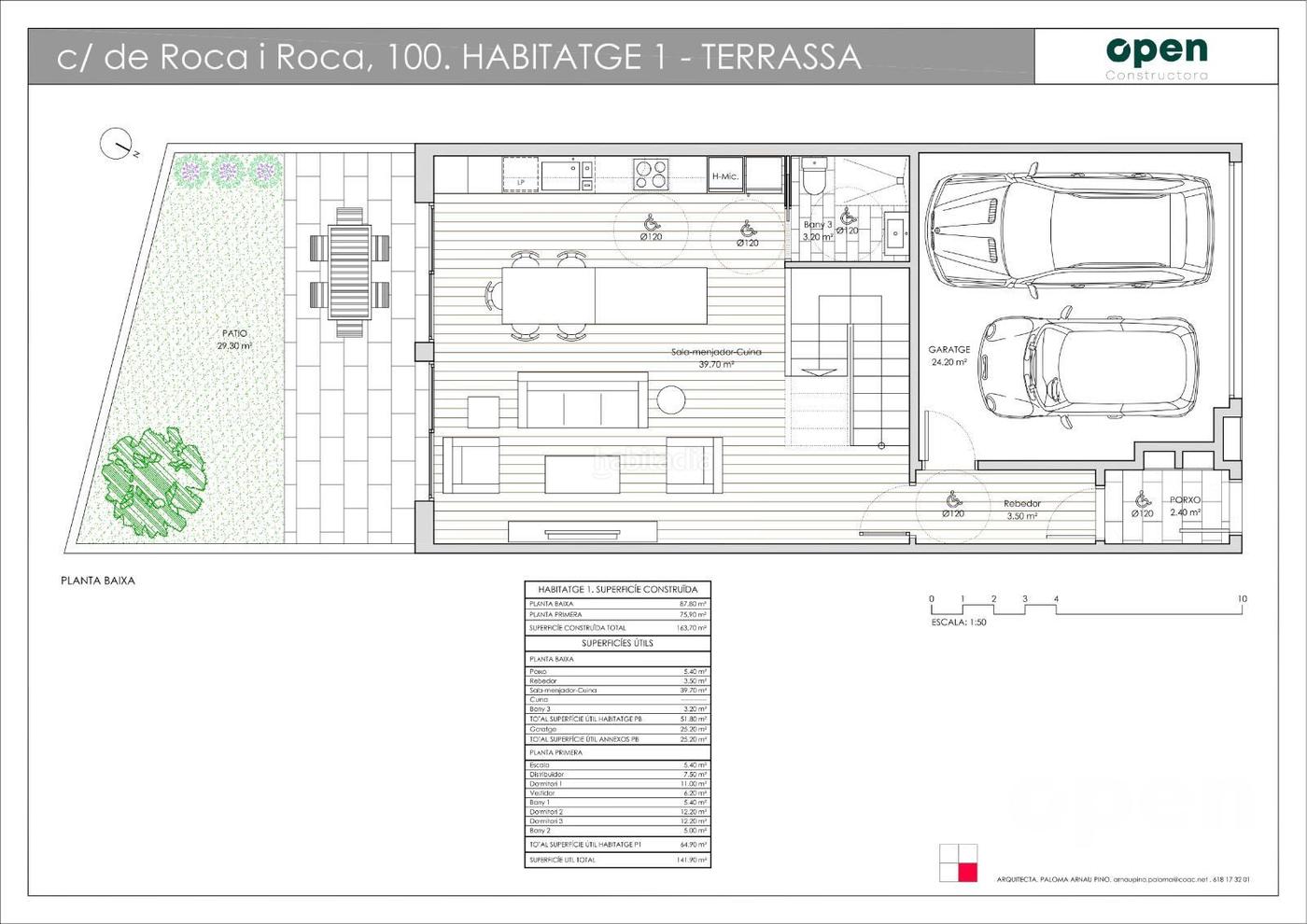Click the Open Constructora logo
The image size is (1307, 924).
pos(1156,58)
